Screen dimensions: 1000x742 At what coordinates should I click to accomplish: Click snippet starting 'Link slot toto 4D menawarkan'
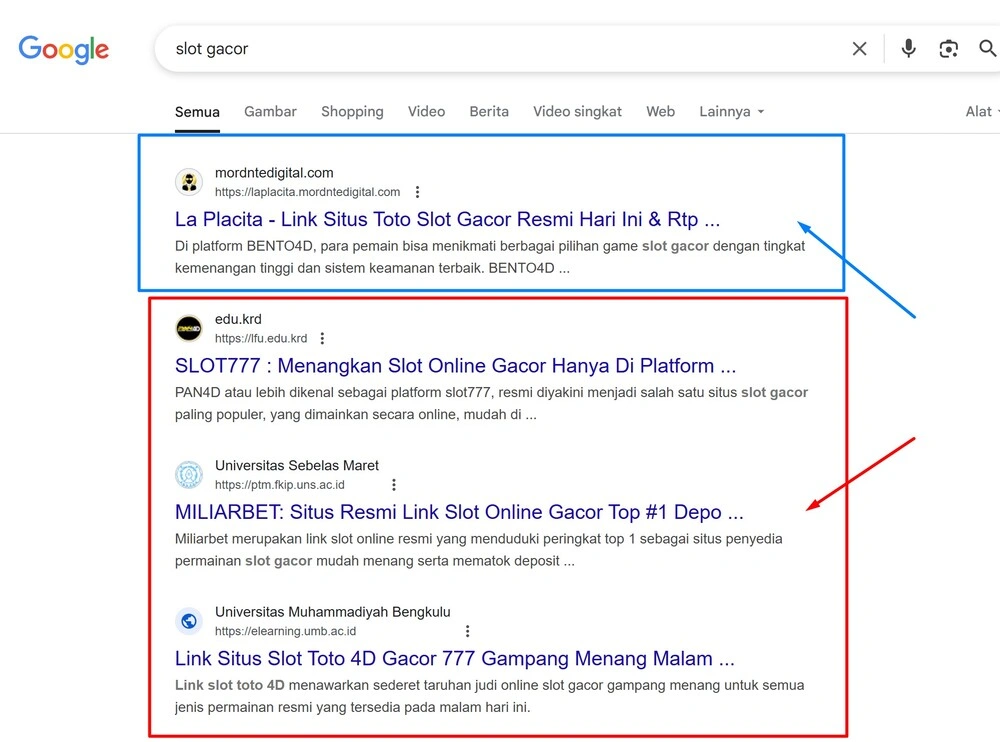point(489,696)
